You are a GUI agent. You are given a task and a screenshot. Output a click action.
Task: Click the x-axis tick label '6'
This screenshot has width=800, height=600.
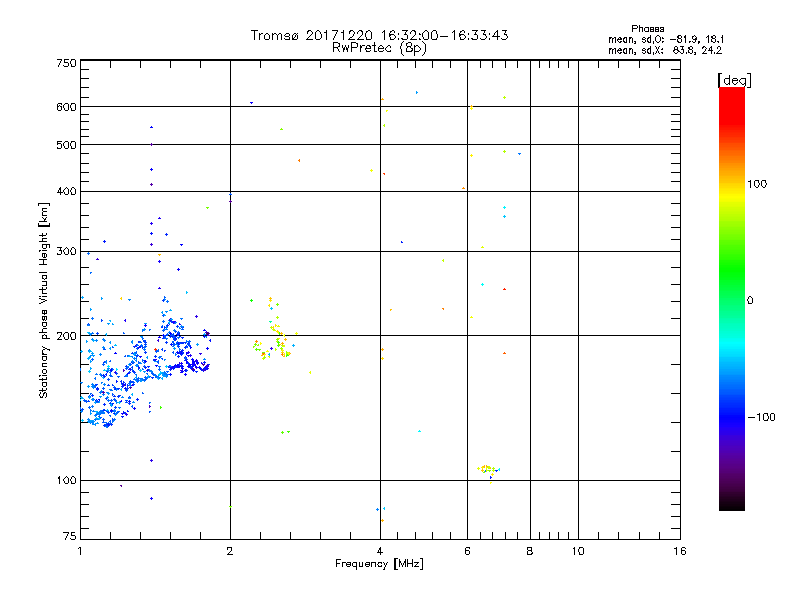467,551
